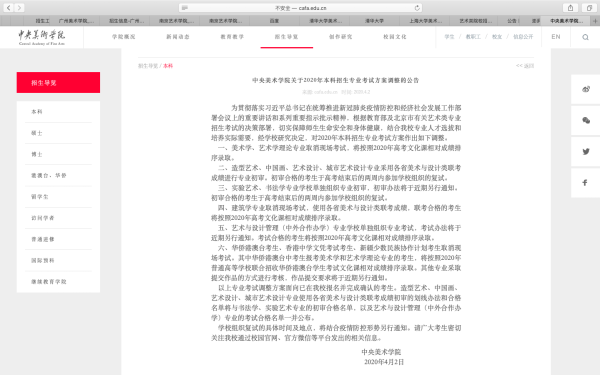Show all tabs overview button
This screenshot has height=375, width=600.
coord(589,8)
